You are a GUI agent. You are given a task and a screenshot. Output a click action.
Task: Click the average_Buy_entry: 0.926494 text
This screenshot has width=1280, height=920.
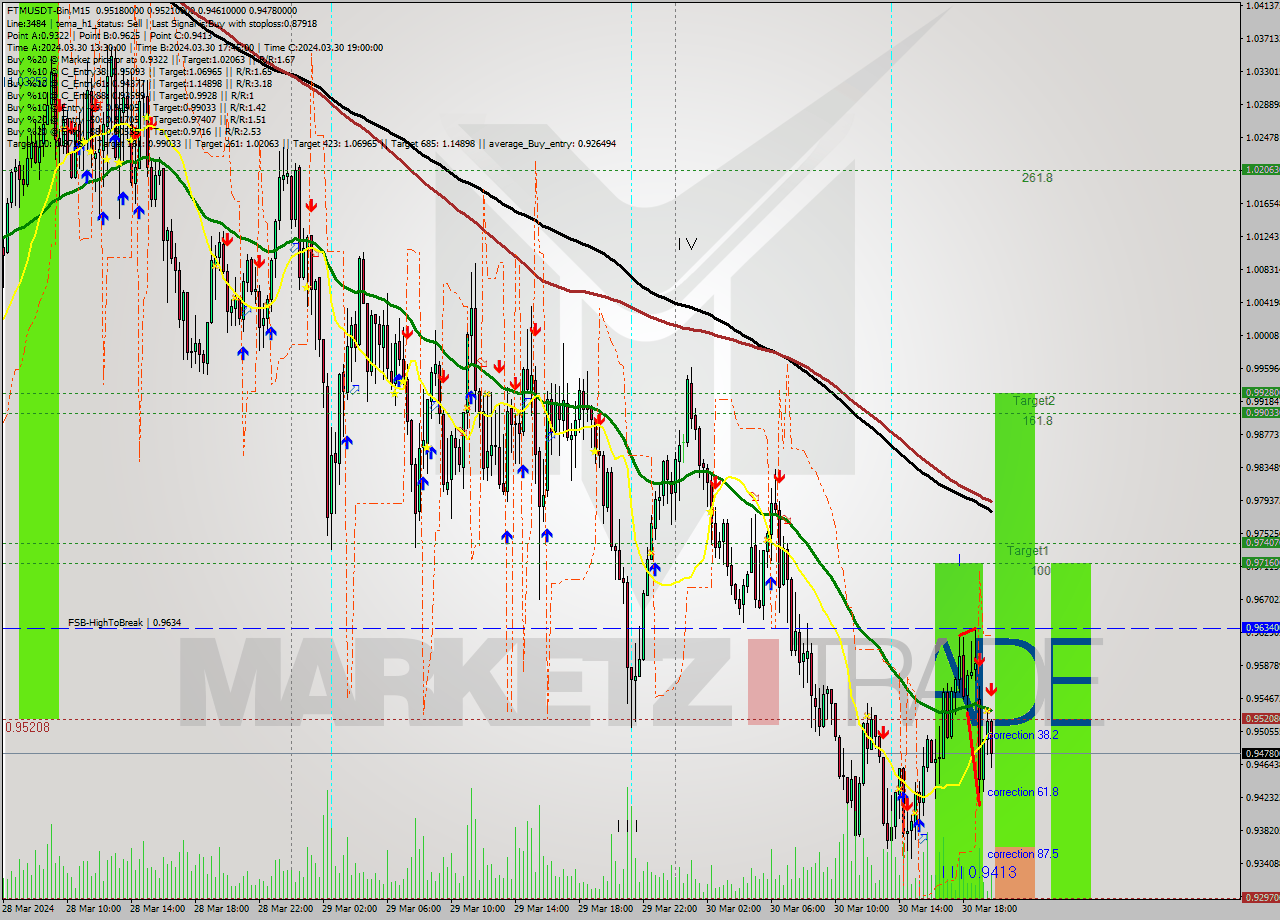tap(552, 143)
